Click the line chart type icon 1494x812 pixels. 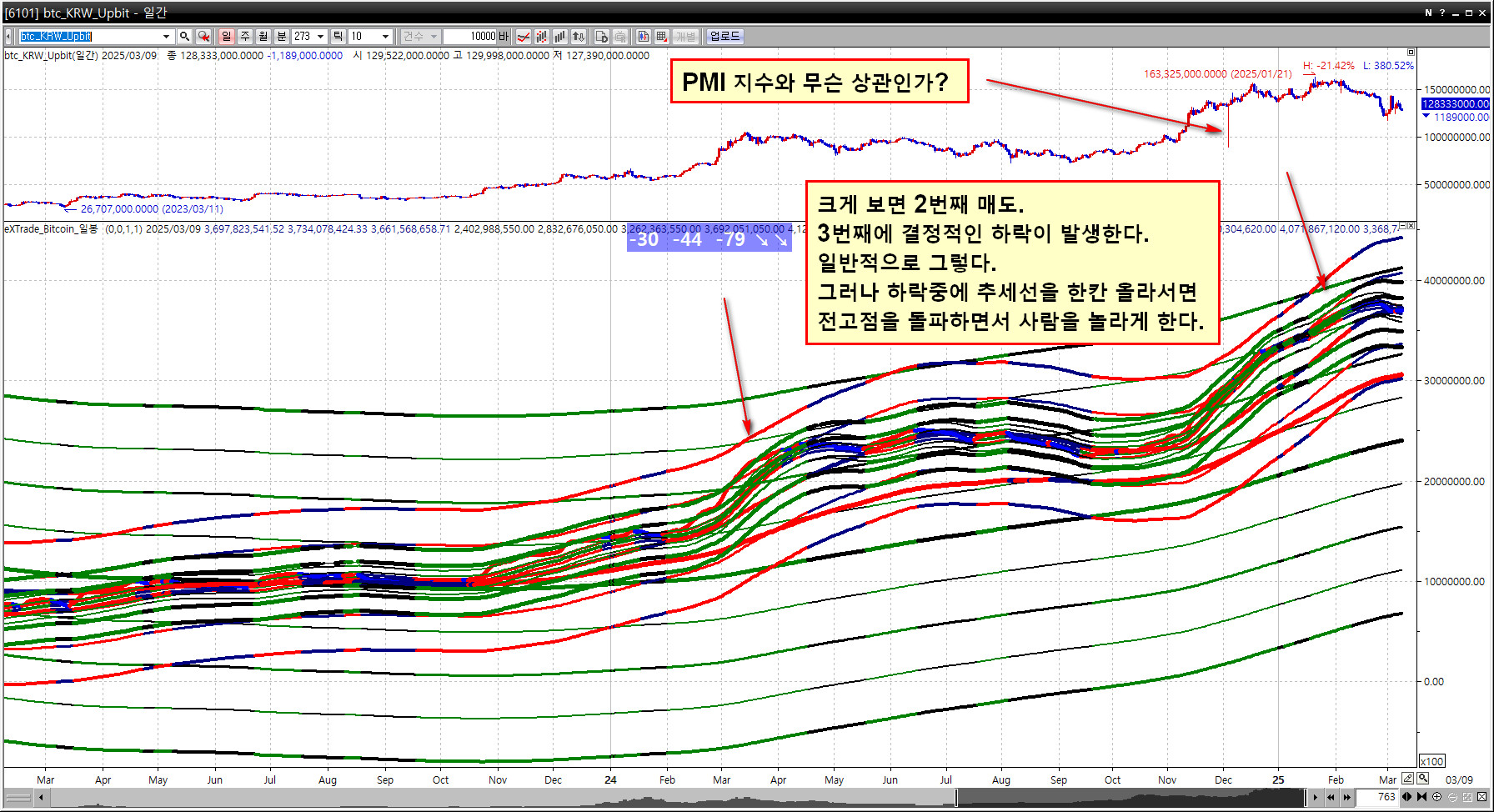click(x=524, y=37)
